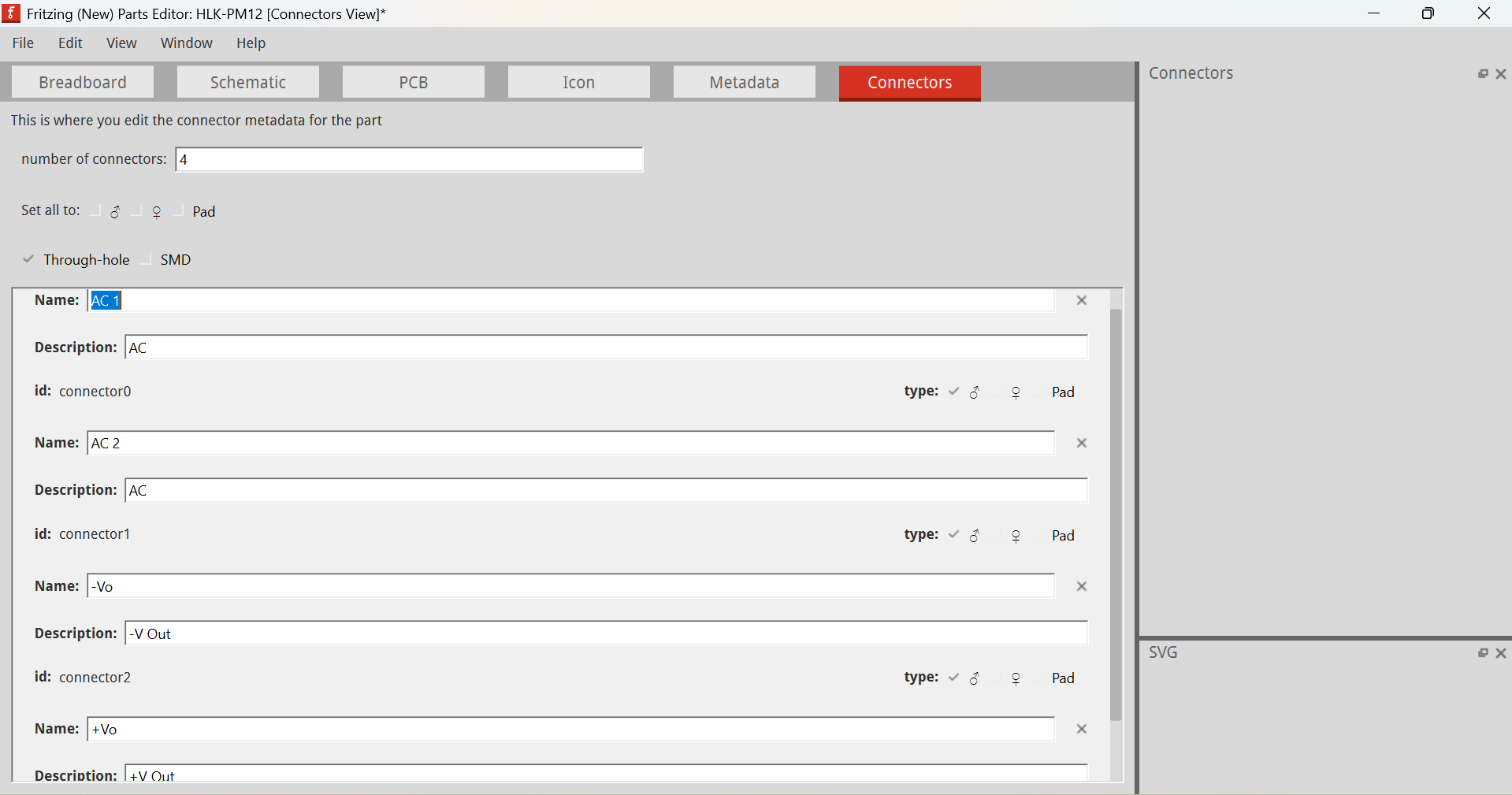Screen dimensions: 1512x795
Task: Set connector2 type to male
Action: (x=965, y=678)
